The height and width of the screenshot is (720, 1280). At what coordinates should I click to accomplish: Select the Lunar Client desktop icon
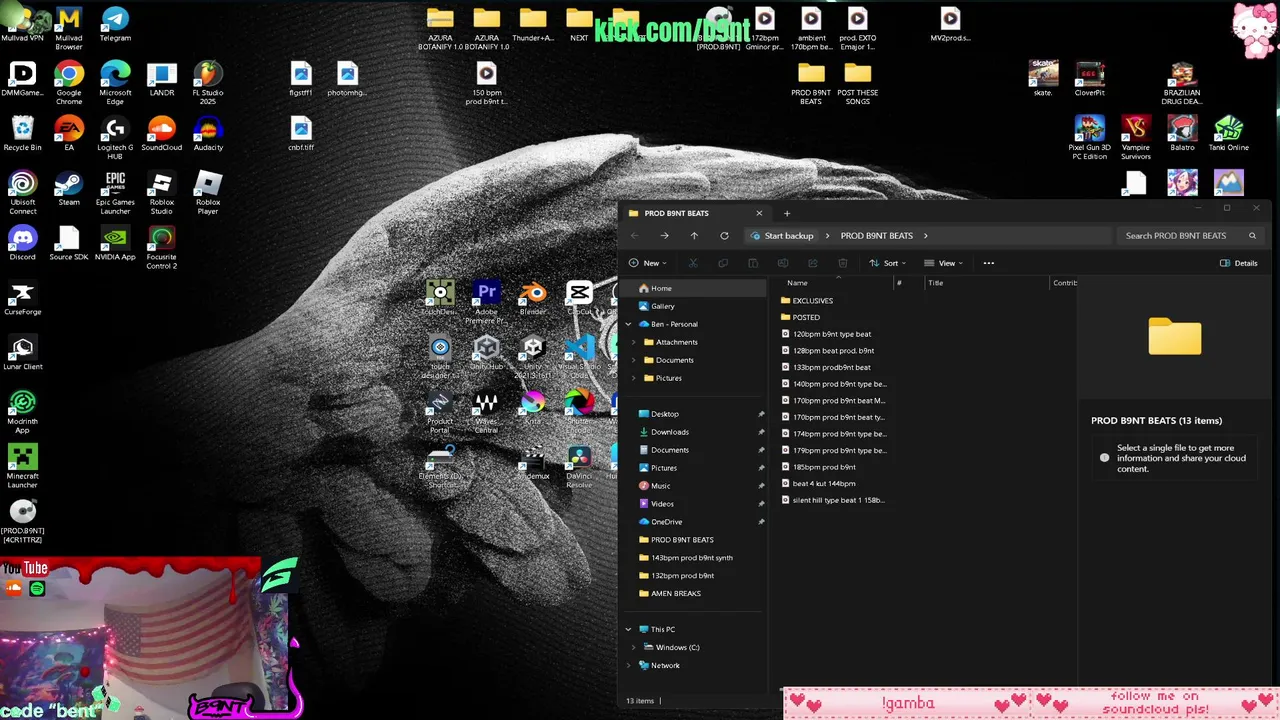(22, 353)
